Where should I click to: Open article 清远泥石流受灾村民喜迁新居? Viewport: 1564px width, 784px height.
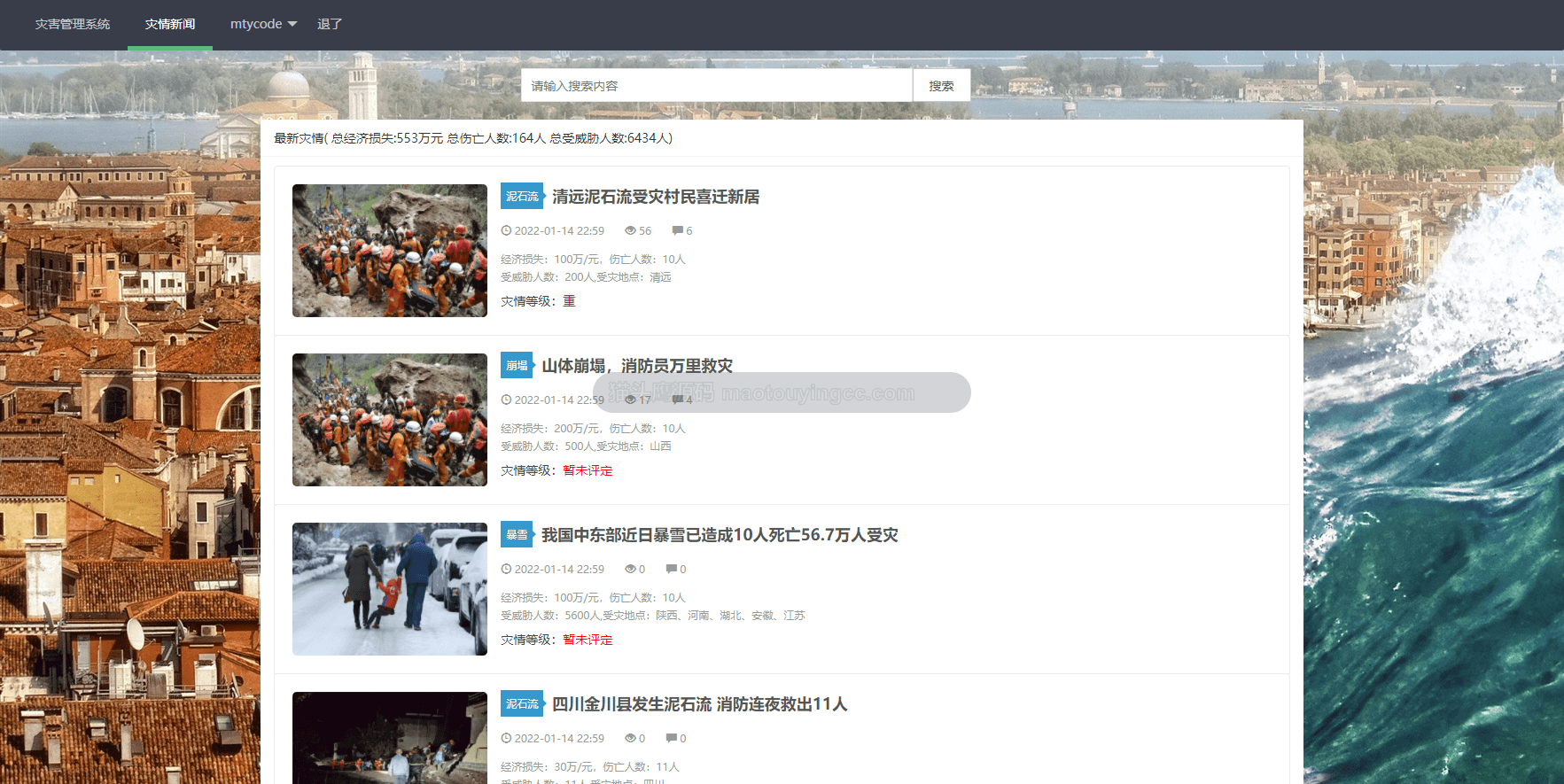(x=656, y=197)
